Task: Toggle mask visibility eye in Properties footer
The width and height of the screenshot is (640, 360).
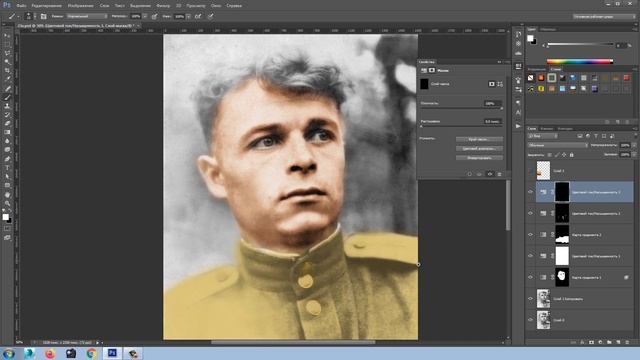Action: pos(490,174)
